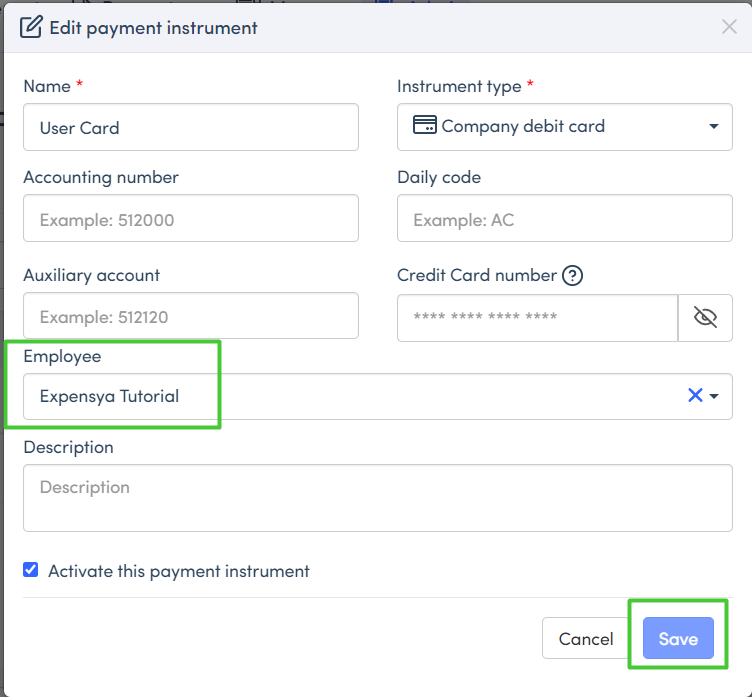Viewport: 752px width, 697px height.
Task: Clear the selected Employee with blue X
Action: (695, 396)
